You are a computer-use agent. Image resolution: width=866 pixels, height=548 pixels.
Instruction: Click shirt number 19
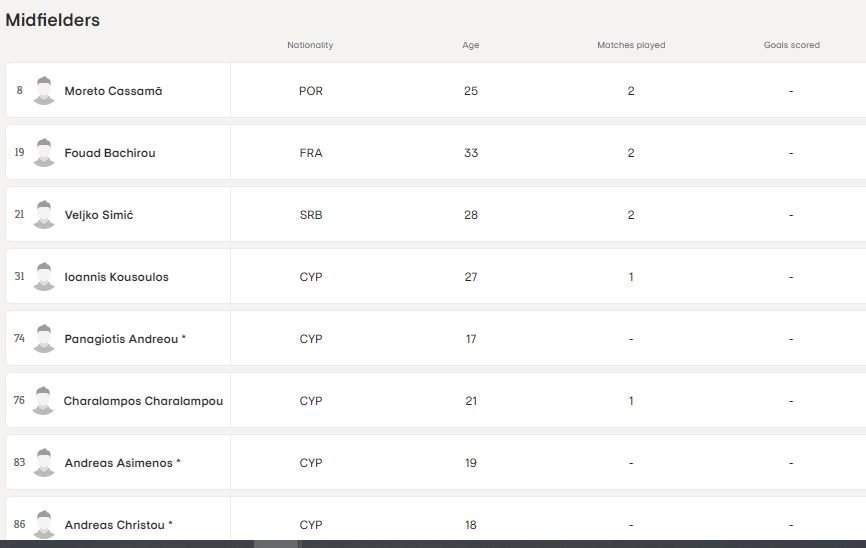[19, 152]
